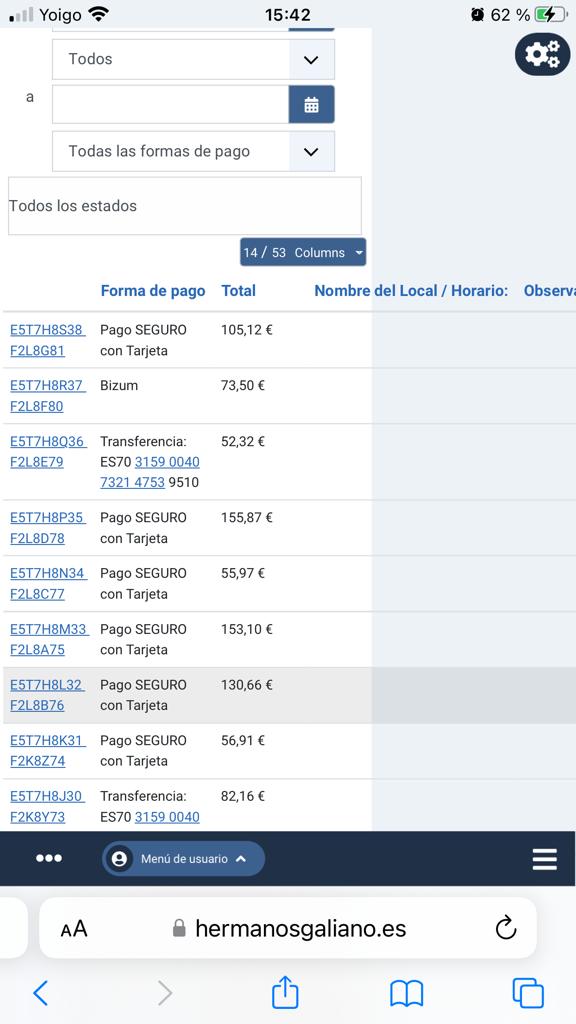
Task: Click the 82,16 € total cell
Action: click(x=243, y=796)
